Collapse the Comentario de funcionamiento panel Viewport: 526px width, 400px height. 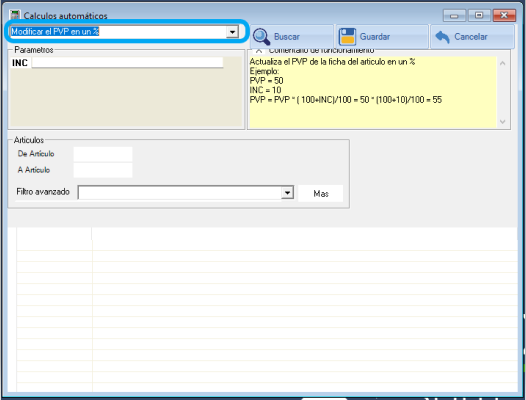tap(259, 51)
